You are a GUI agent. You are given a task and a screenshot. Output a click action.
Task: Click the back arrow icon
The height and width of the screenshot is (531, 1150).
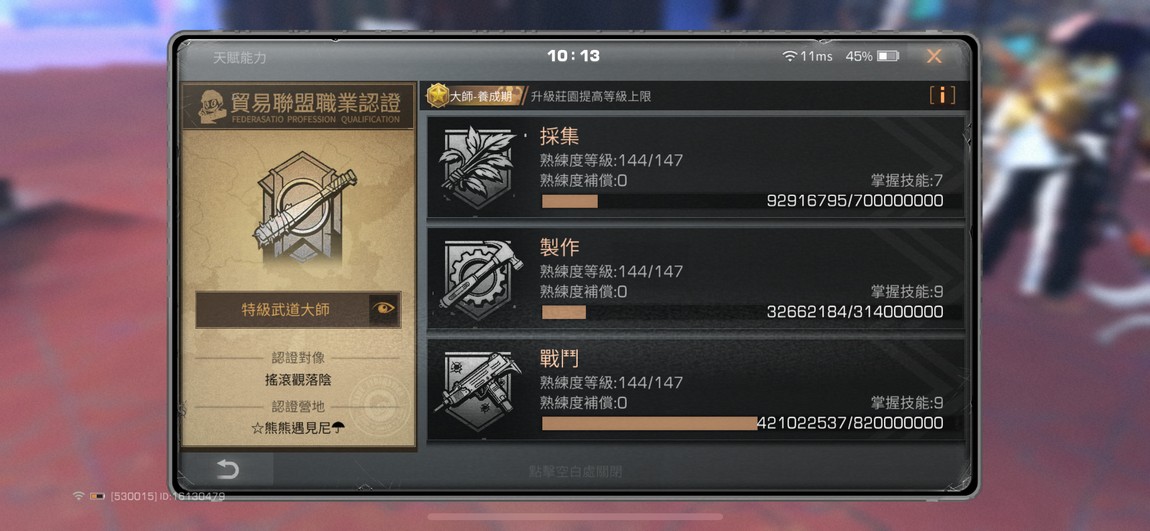[227, 470]
